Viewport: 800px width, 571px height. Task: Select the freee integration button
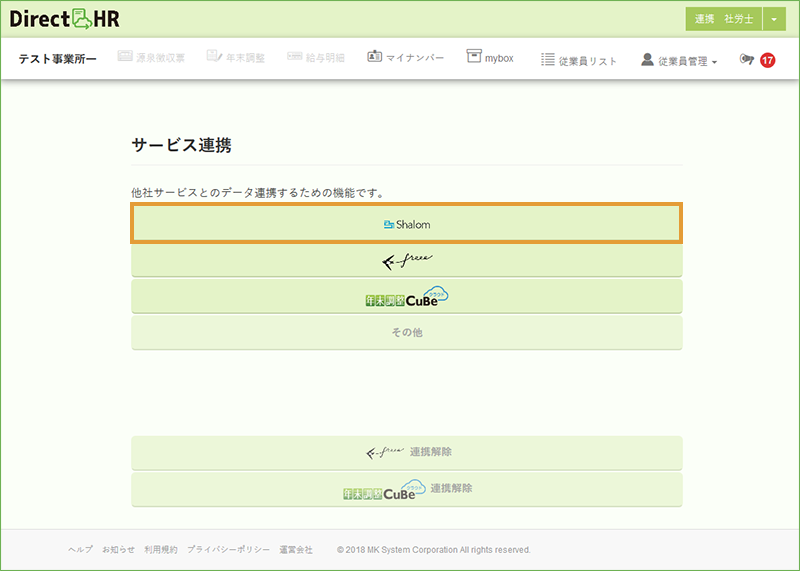tap(407, 260)
